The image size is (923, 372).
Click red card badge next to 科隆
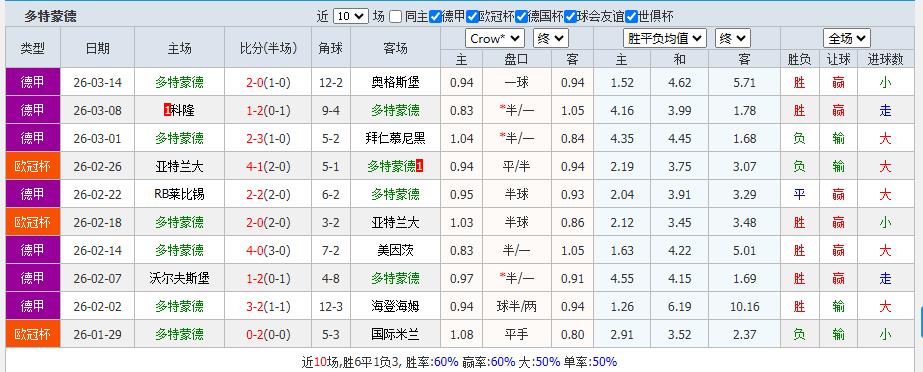[167, 111]
